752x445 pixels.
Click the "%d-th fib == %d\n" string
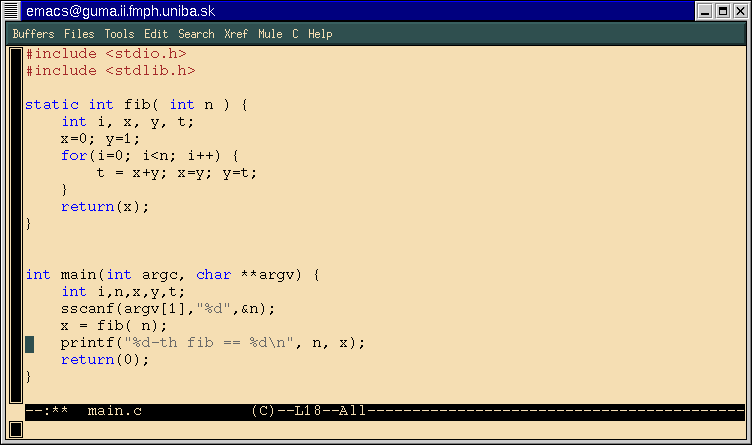pyautogui.click(x=209, y=343)
